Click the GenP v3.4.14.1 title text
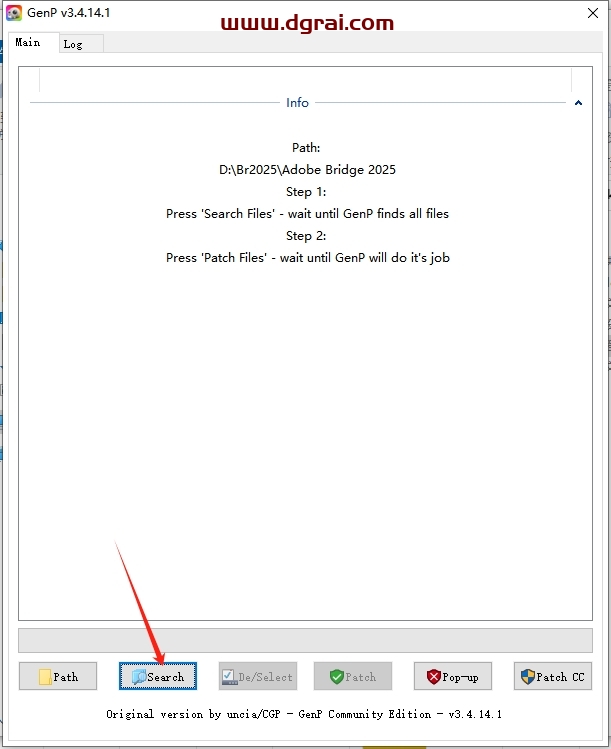Viewport: 611px width, 749px height. (69, 13)
